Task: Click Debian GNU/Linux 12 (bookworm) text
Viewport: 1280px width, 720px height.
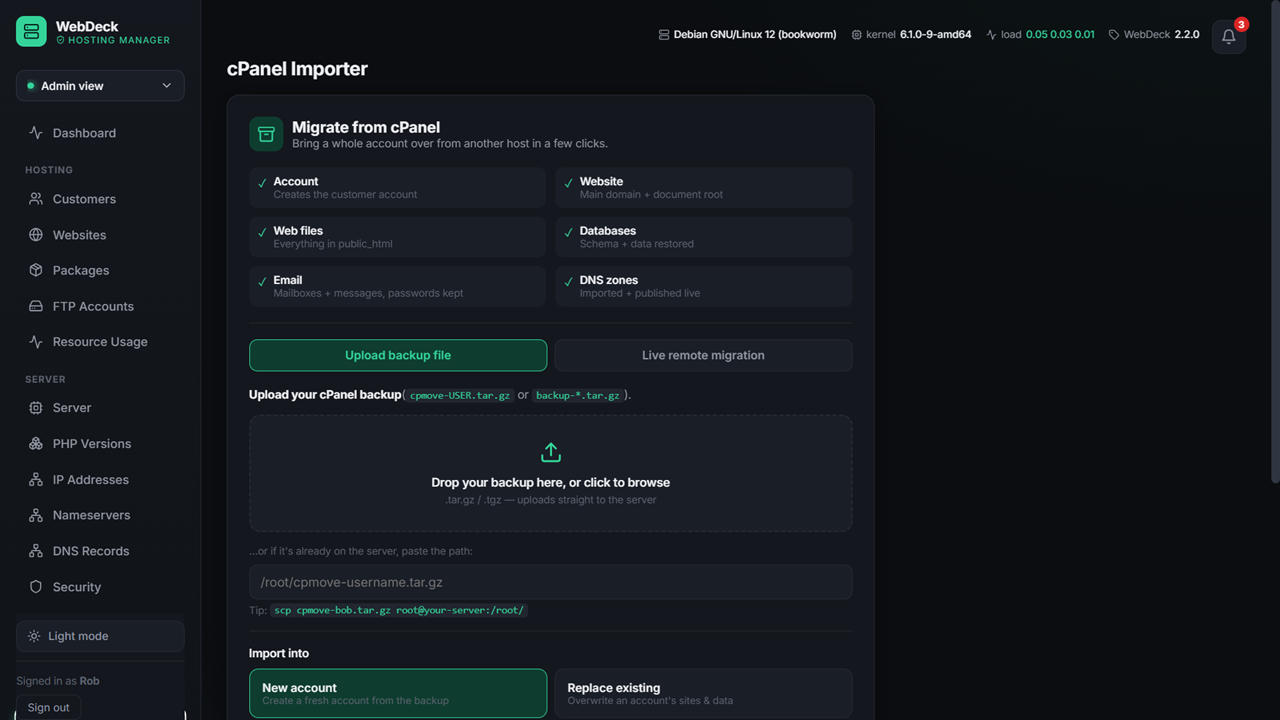Action: (x=755, y=34)
